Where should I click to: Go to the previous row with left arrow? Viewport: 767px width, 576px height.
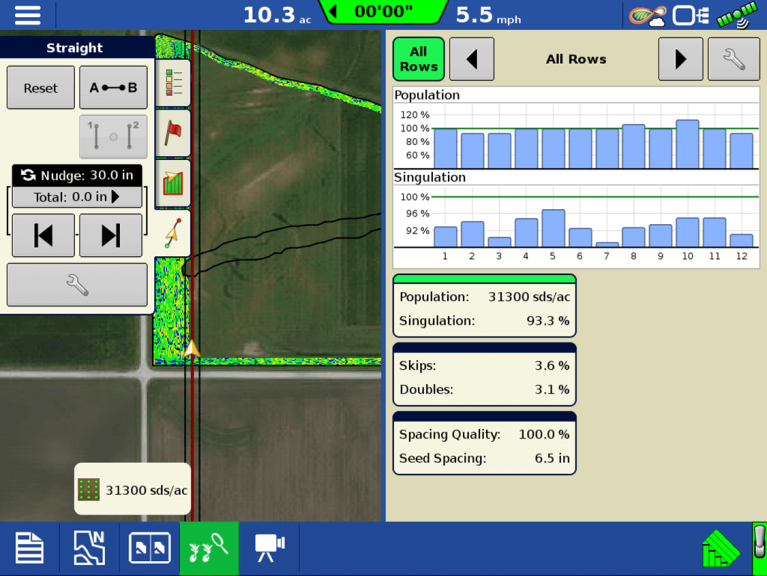click(471, 60)
